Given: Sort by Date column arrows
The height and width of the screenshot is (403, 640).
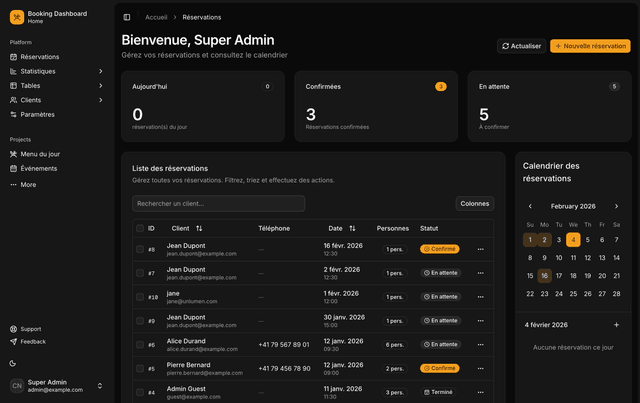Looking at the screenshot, I should click(352, 228).
